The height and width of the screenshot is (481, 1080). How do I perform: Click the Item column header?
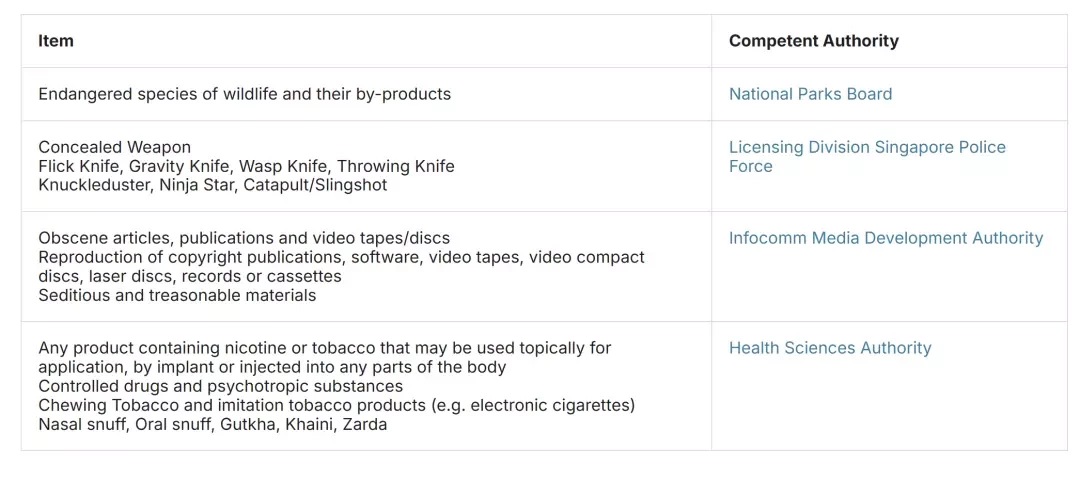click(x=56, y=41)
